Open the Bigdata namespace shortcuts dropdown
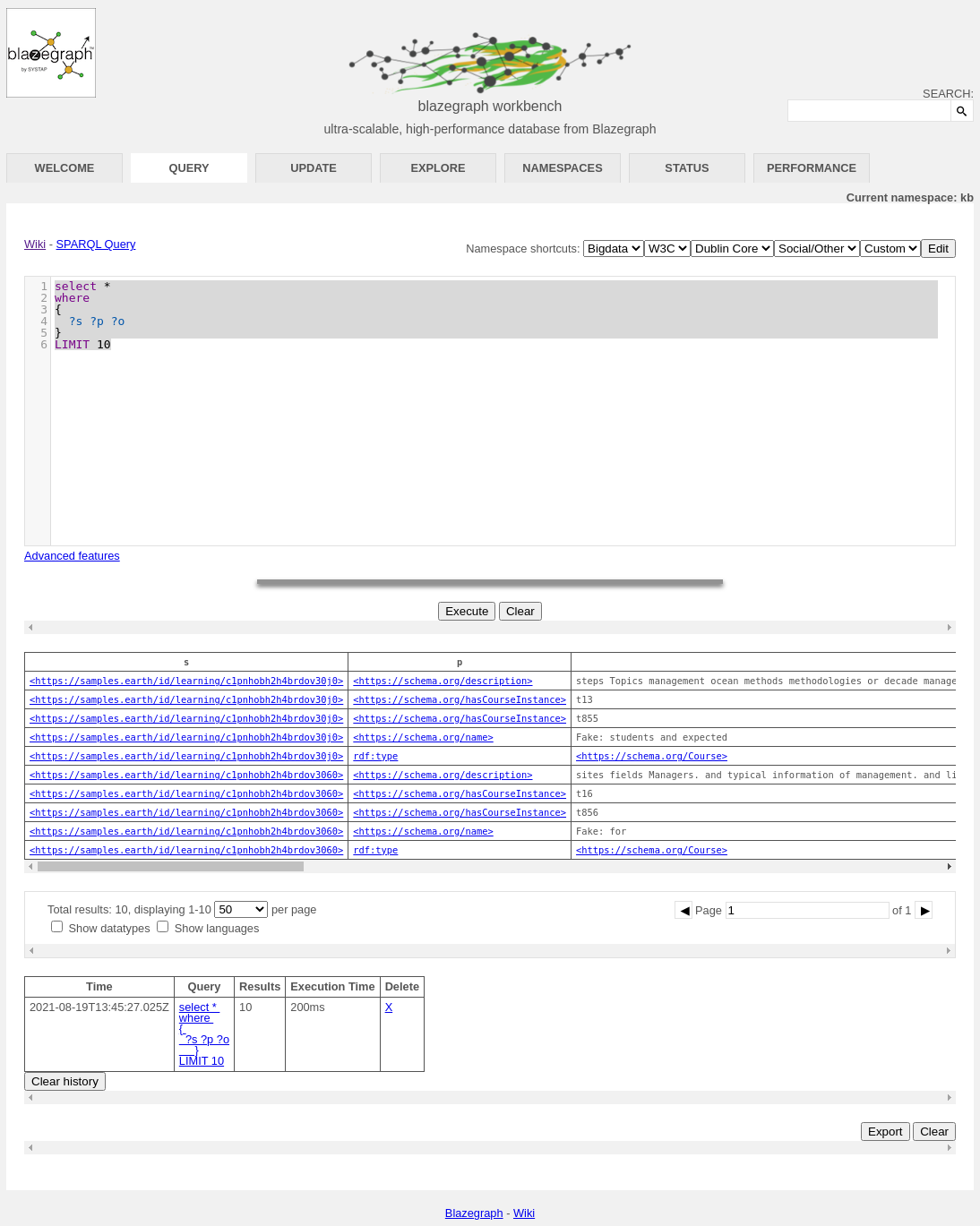 614,249
